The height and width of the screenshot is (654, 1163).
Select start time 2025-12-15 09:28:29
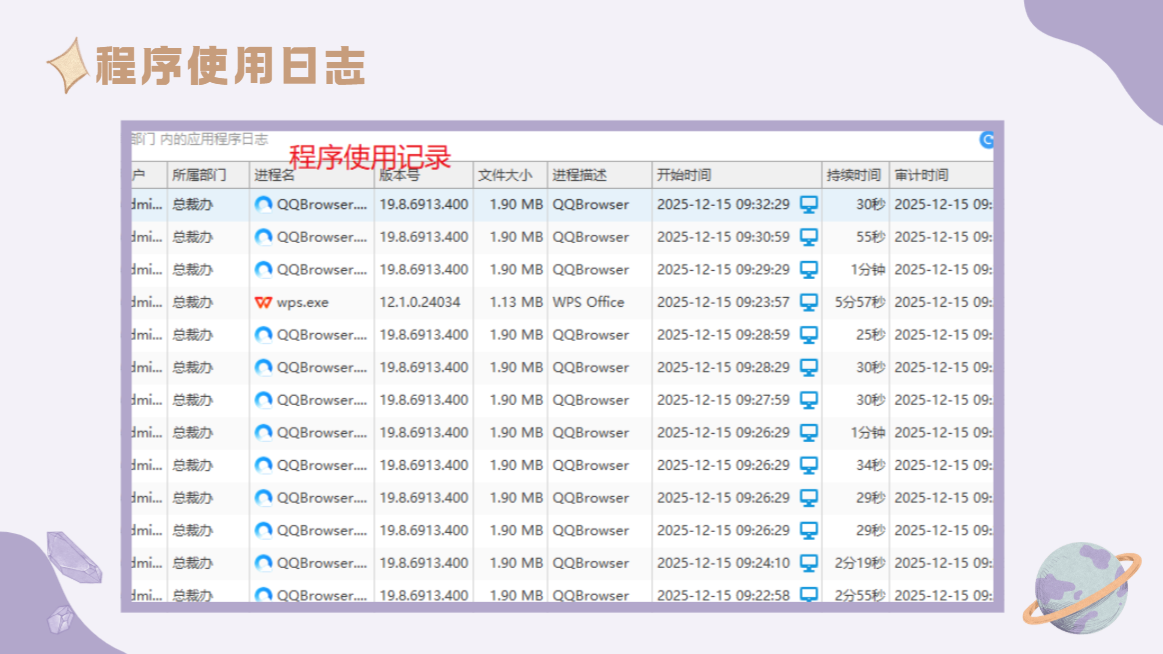(x=723, y=368)
